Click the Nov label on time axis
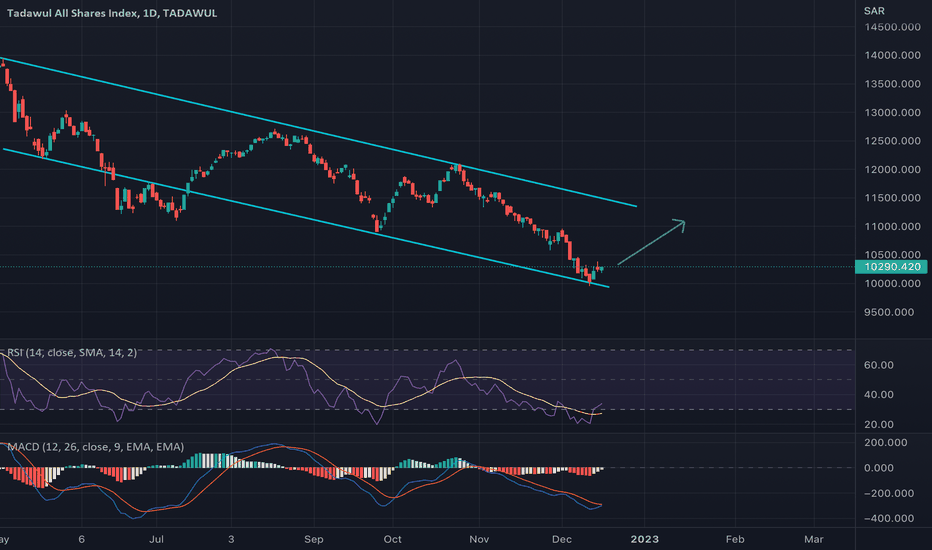Screen dimensions: 932x550 click(x=479, y=539)
